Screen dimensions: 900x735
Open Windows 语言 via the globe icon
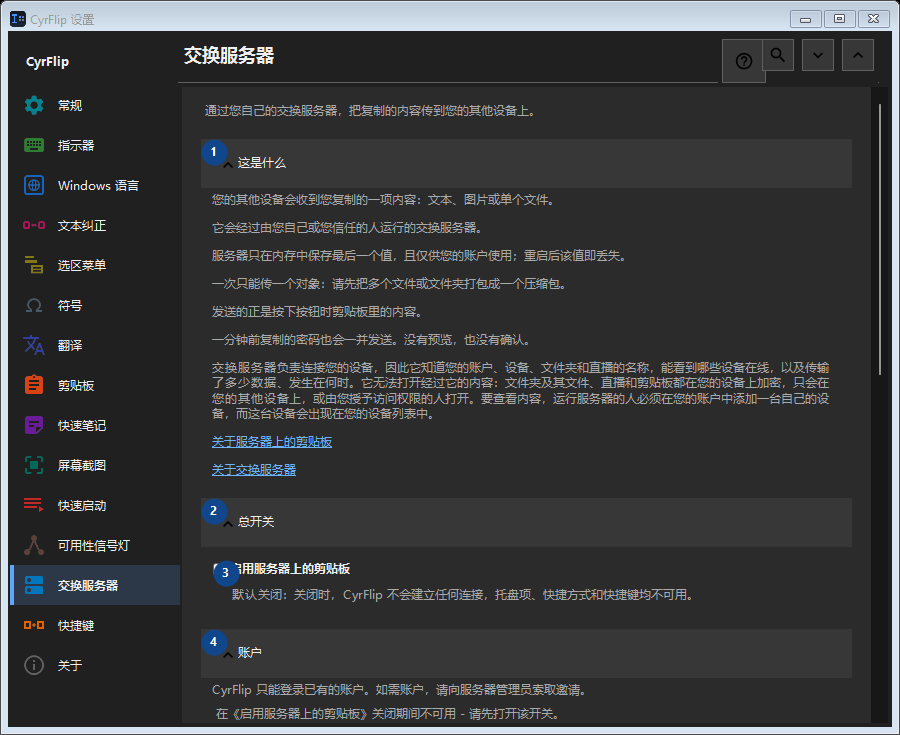[34, 185]
